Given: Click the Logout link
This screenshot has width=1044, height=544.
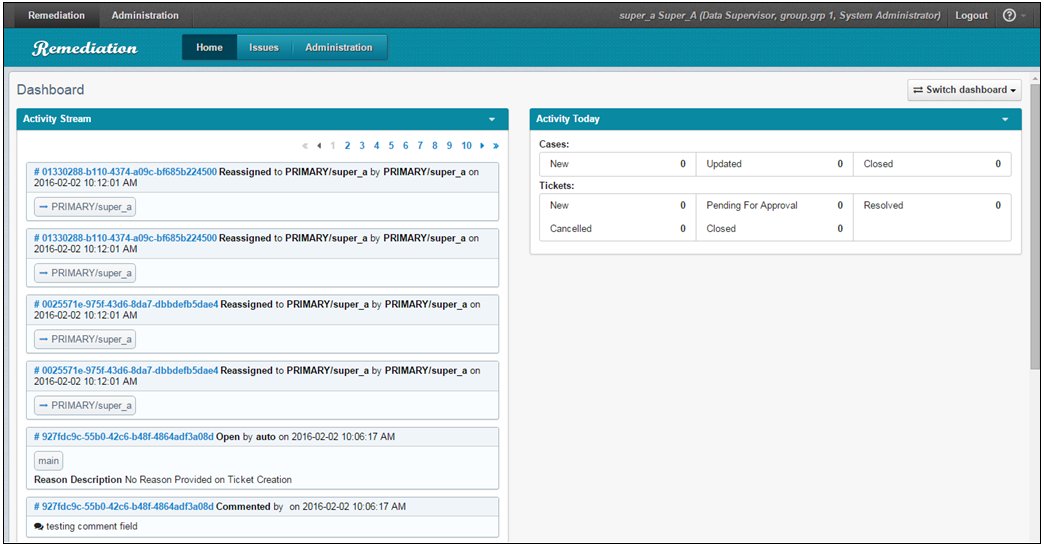Looking at the screenshot, I should 971,15.
